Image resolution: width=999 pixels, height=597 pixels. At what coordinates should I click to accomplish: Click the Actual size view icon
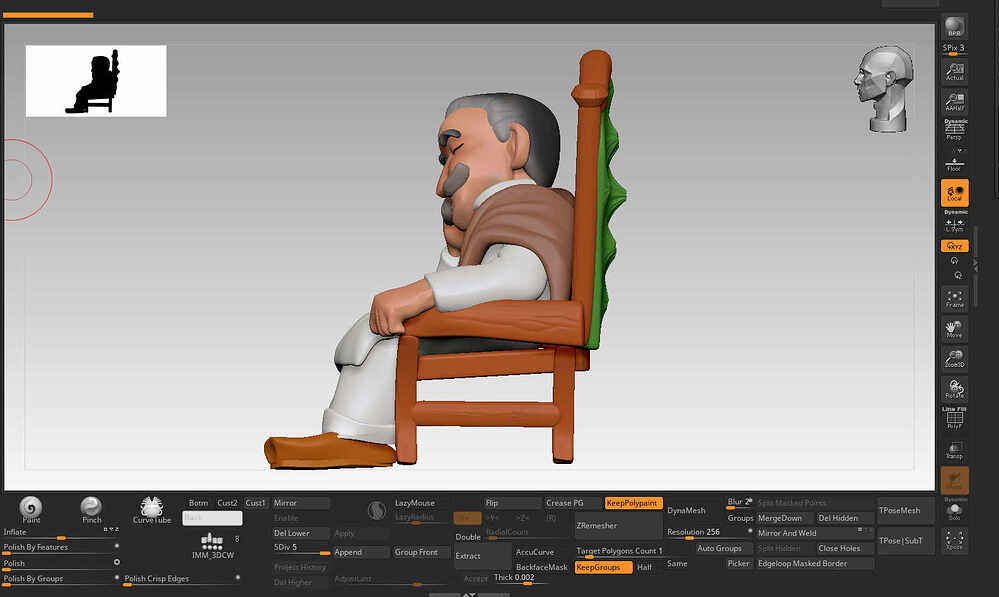pos(954,71)
